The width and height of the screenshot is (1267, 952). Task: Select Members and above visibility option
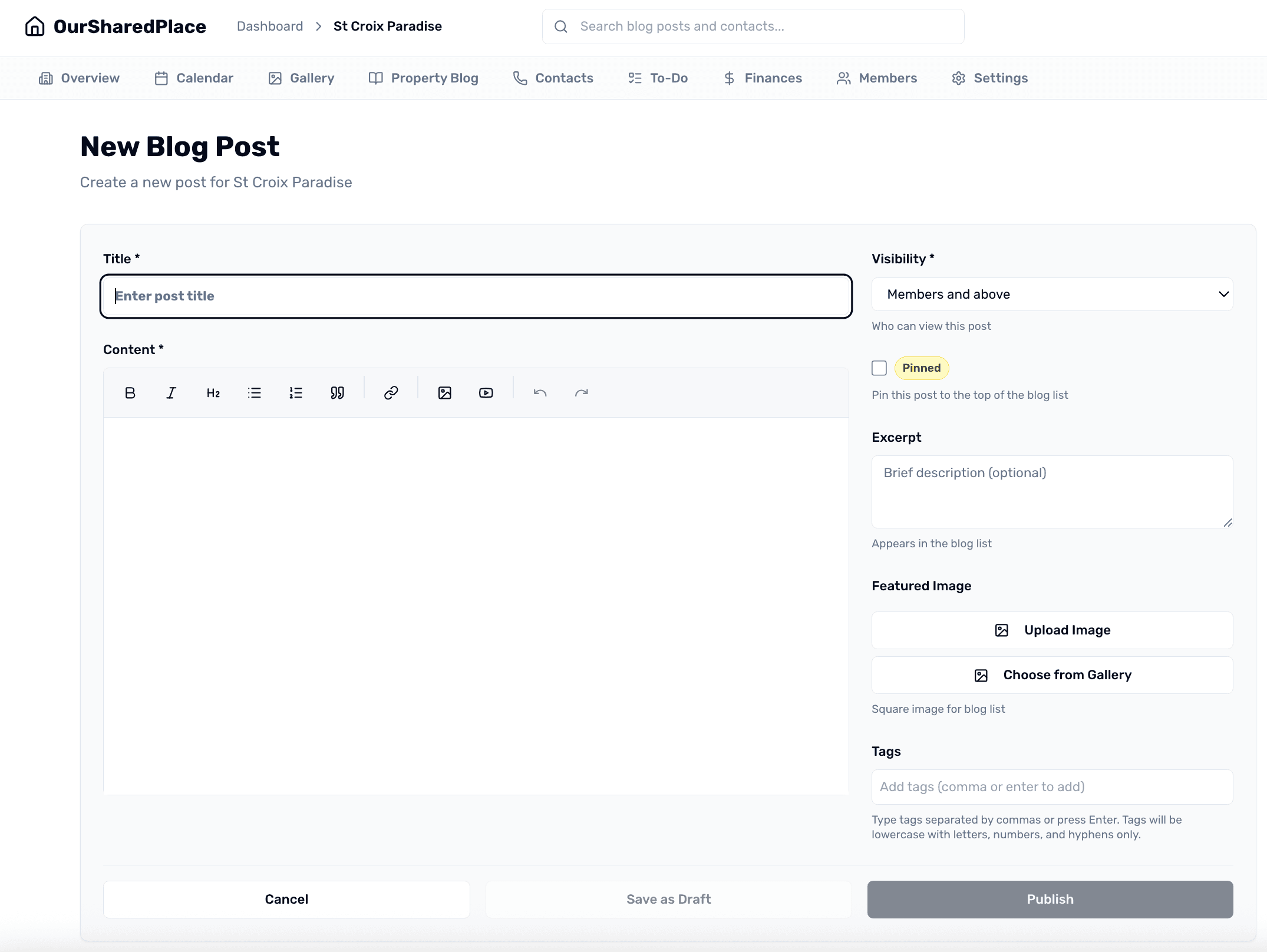pos(1051,294)
